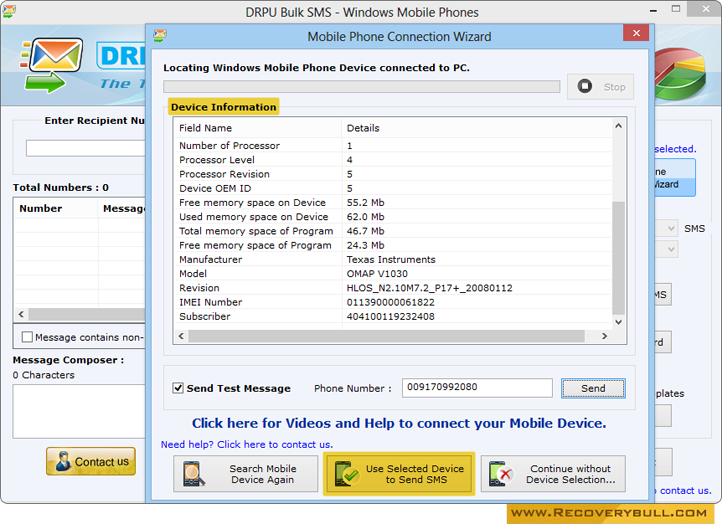Click device list scroll up arrow
Viewport: 722px width, 524px height.
coord(618,126)
